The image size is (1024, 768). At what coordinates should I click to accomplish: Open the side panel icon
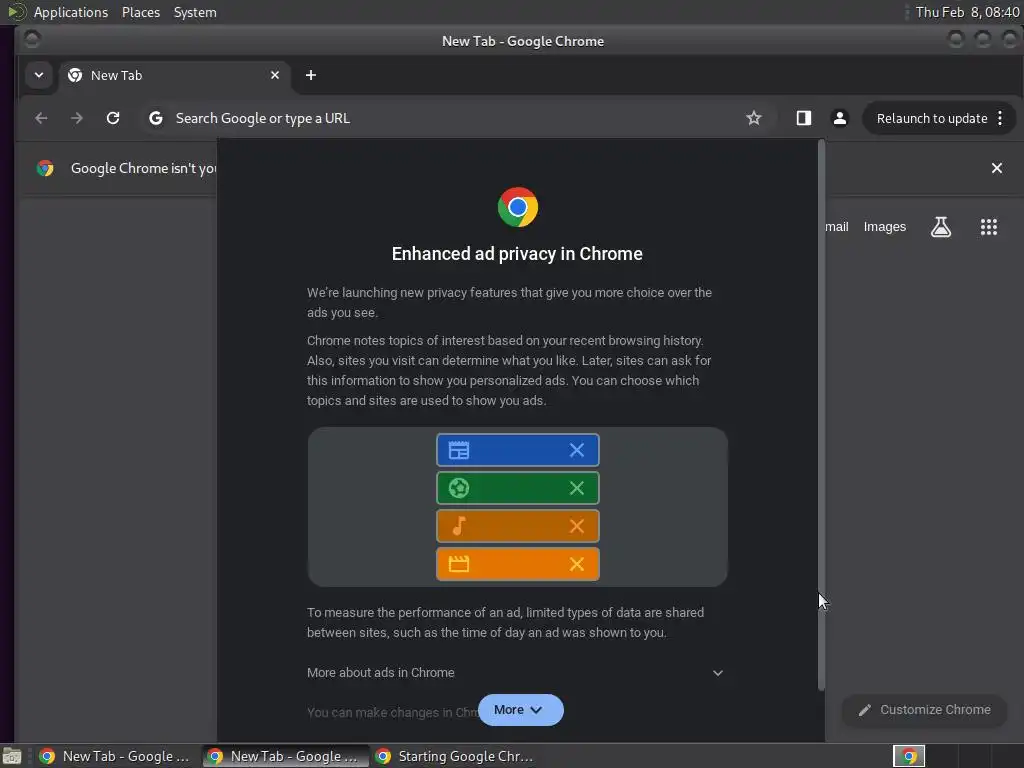coord(803,118)
